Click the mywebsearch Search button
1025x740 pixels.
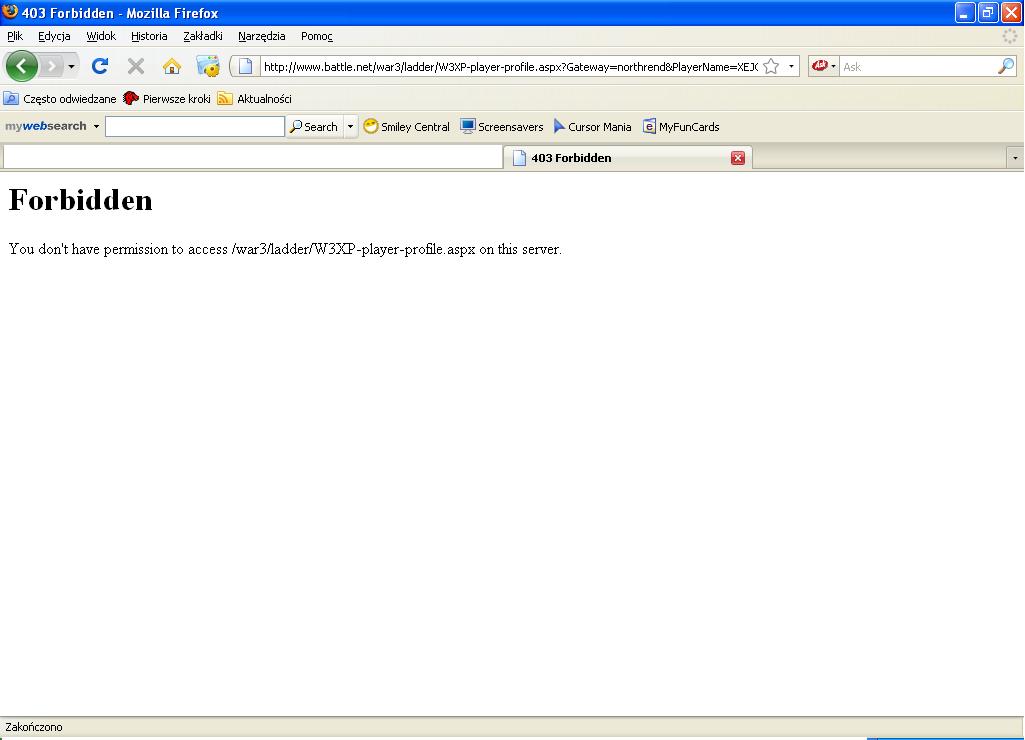(314, 127)
